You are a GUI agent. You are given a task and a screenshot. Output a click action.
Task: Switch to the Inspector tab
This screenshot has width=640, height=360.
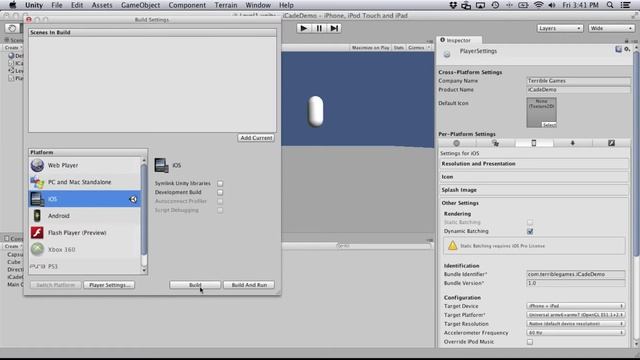459,40
